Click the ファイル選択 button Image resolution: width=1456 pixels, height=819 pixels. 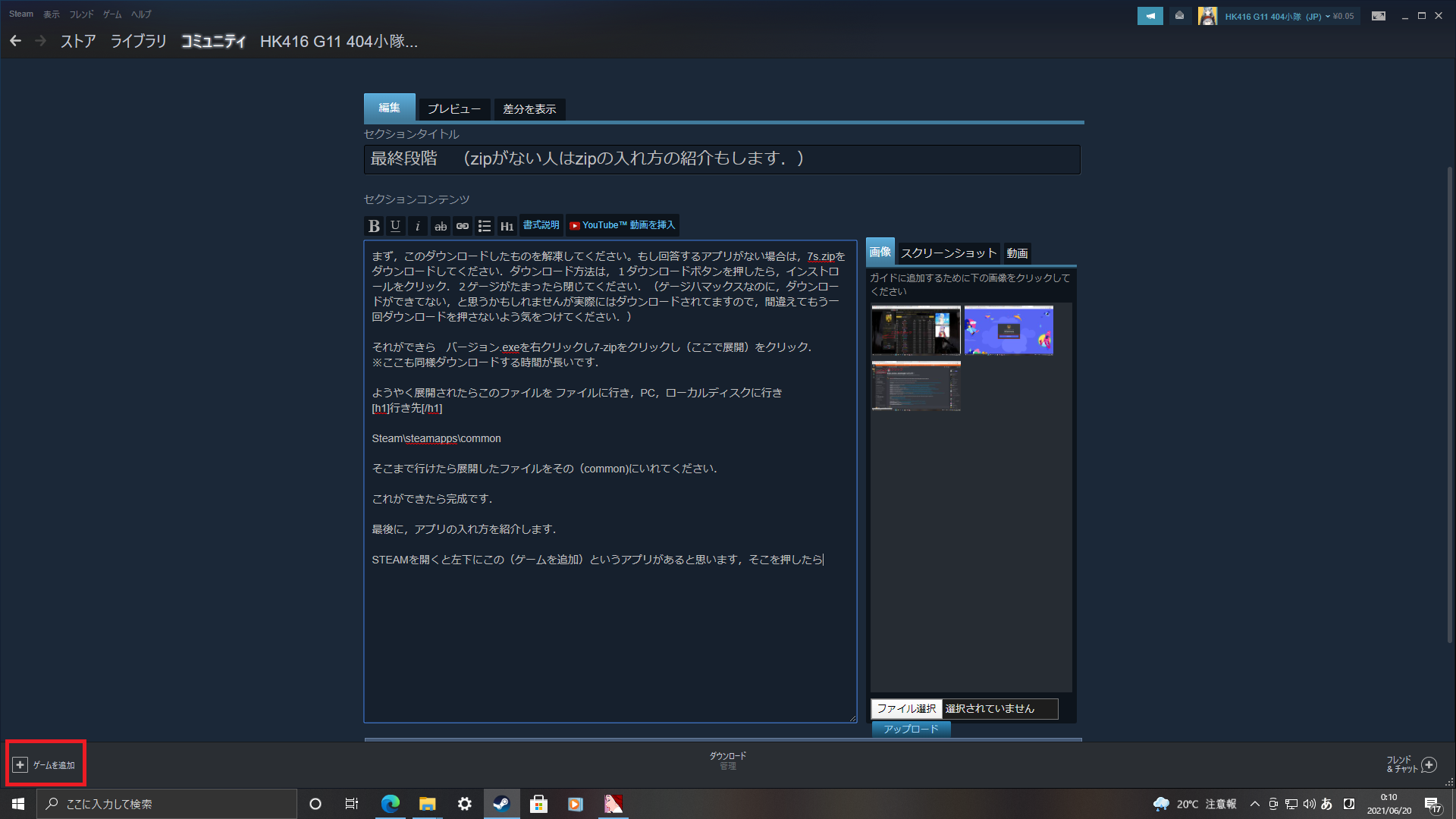point(906,708)
